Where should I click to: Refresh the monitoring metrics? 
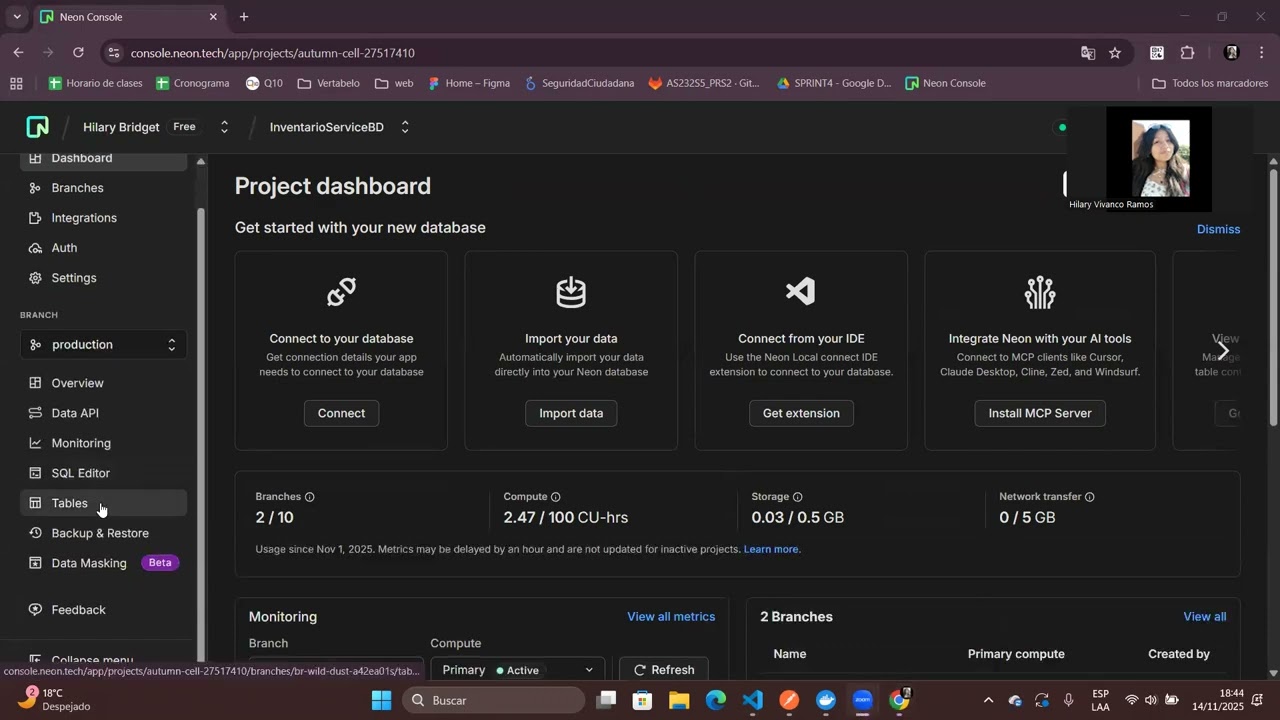664,670
